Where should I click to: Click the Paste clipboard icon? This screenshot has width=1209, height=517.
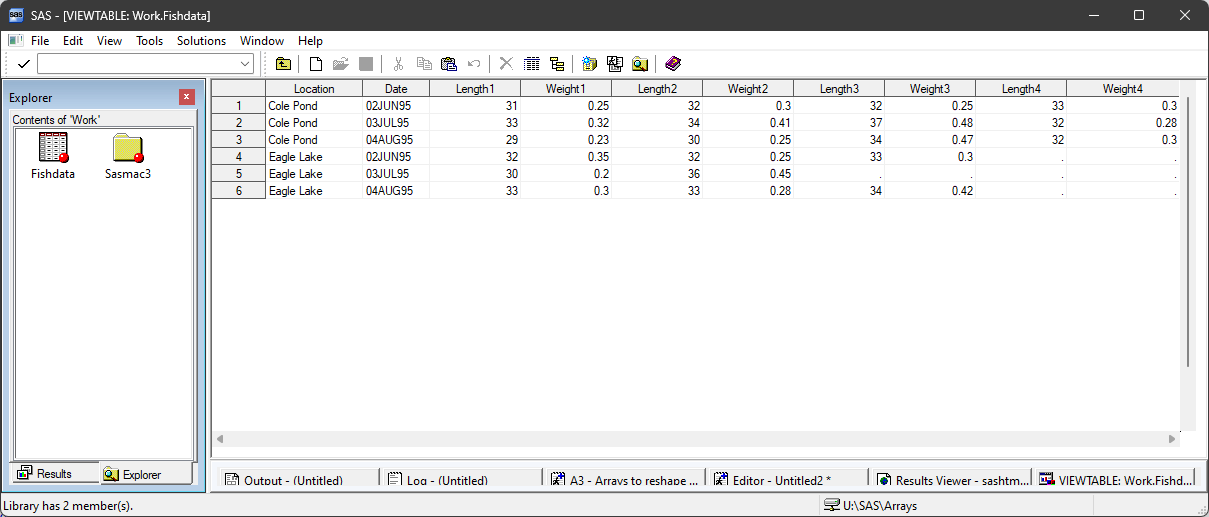[x=449, y=64]
